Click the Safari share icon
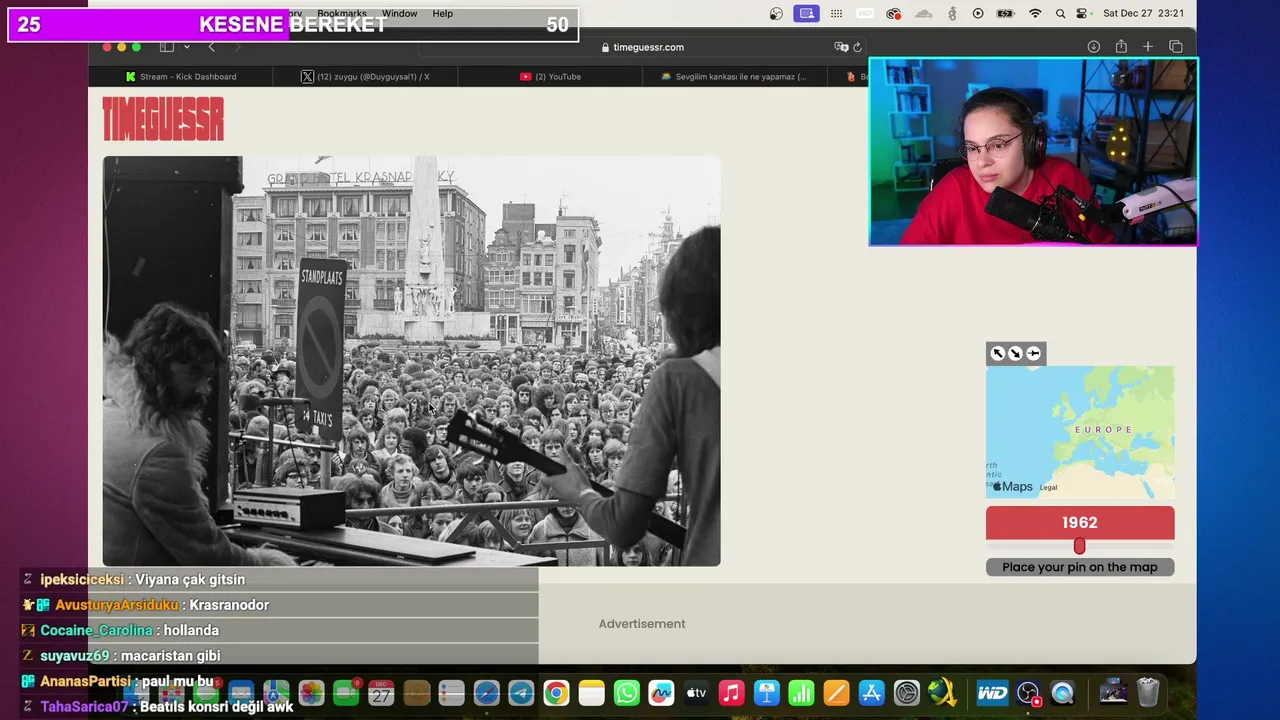This screenshot has height=720, width=1280. pyautogui.click(x=1121, y=47)
